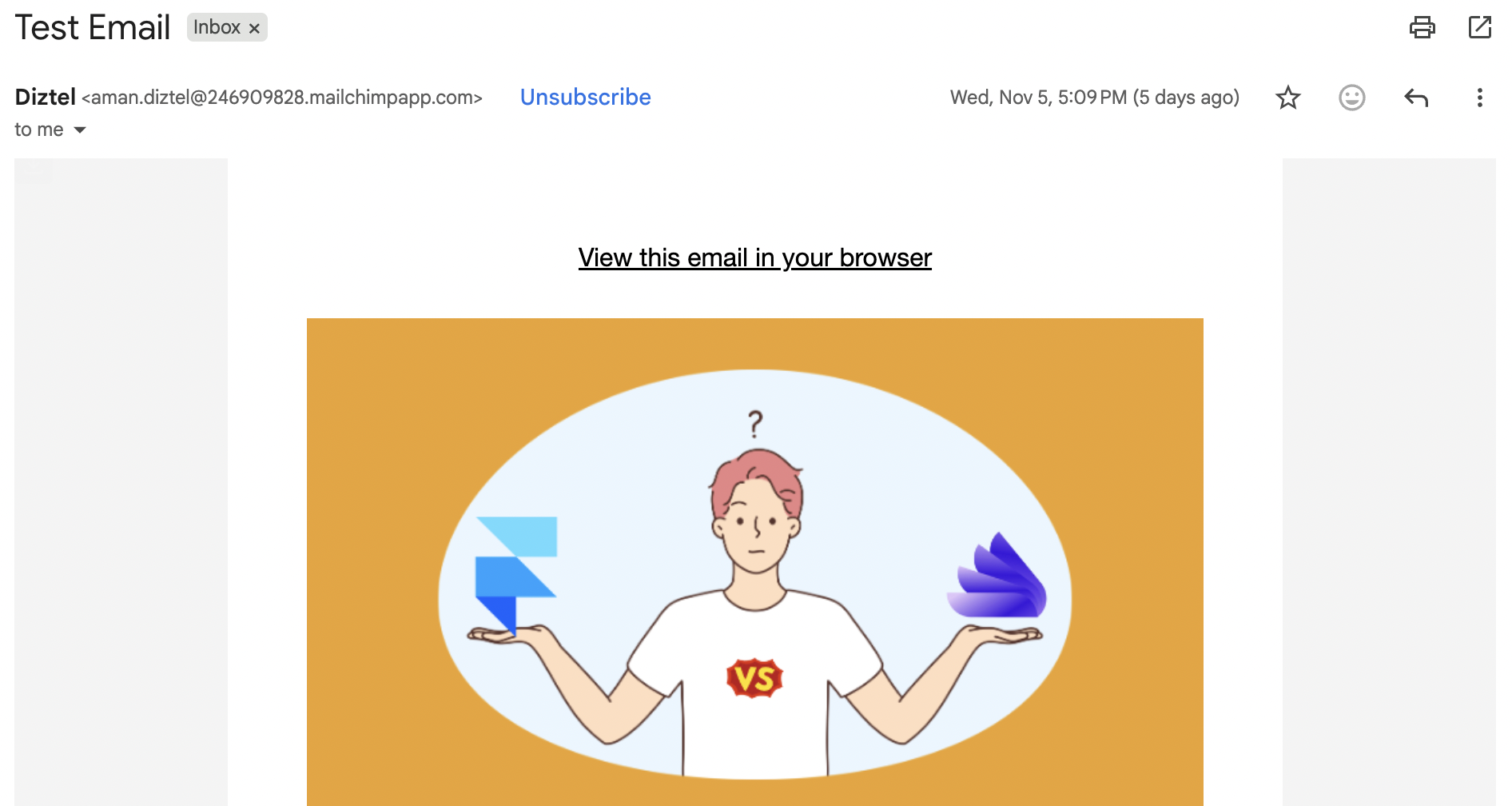
Task: Add an emoji reaction to the email
Action: (x=1352, y=98)
